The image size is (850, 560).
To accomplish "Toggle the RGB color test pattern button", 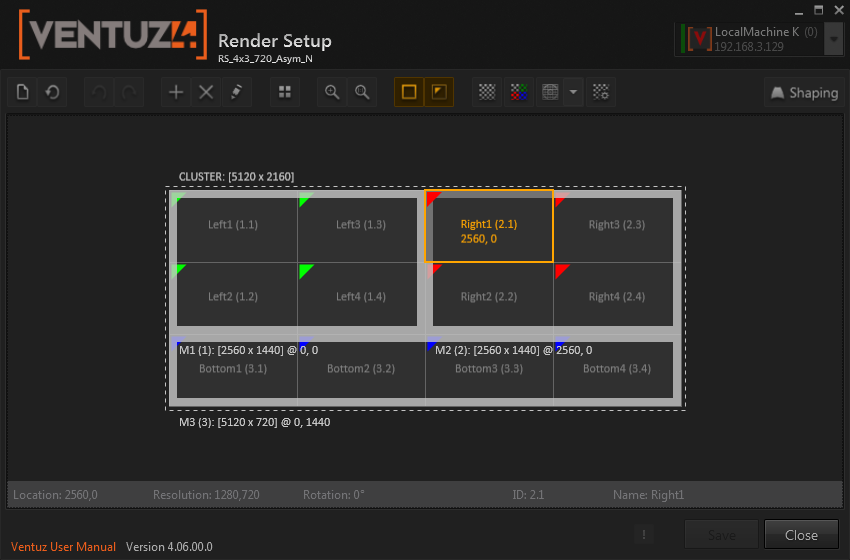I will click(x=517, y=92).
